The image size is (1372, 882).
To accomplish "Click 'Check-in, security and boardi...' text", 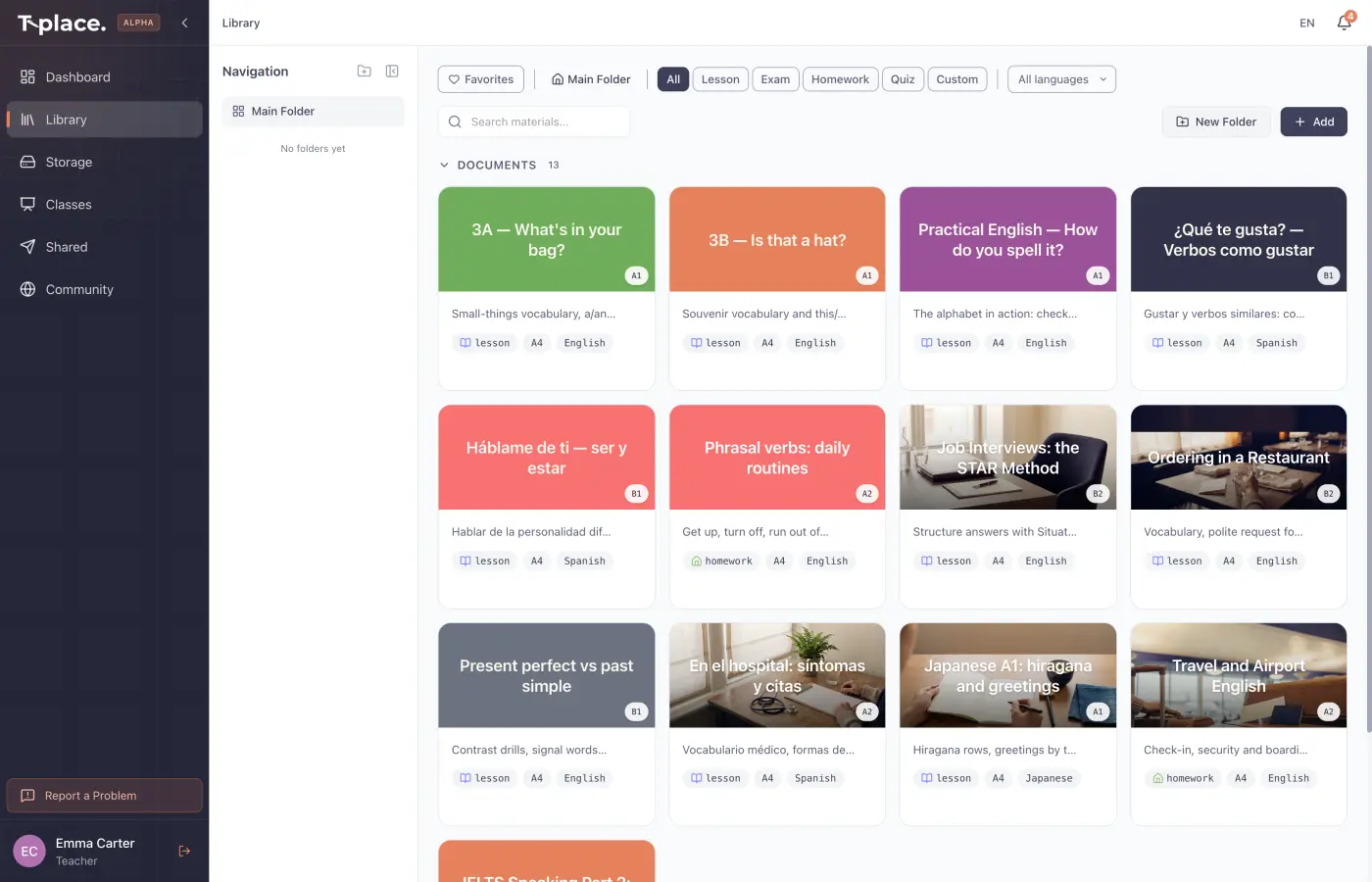I will [1225, 751].
